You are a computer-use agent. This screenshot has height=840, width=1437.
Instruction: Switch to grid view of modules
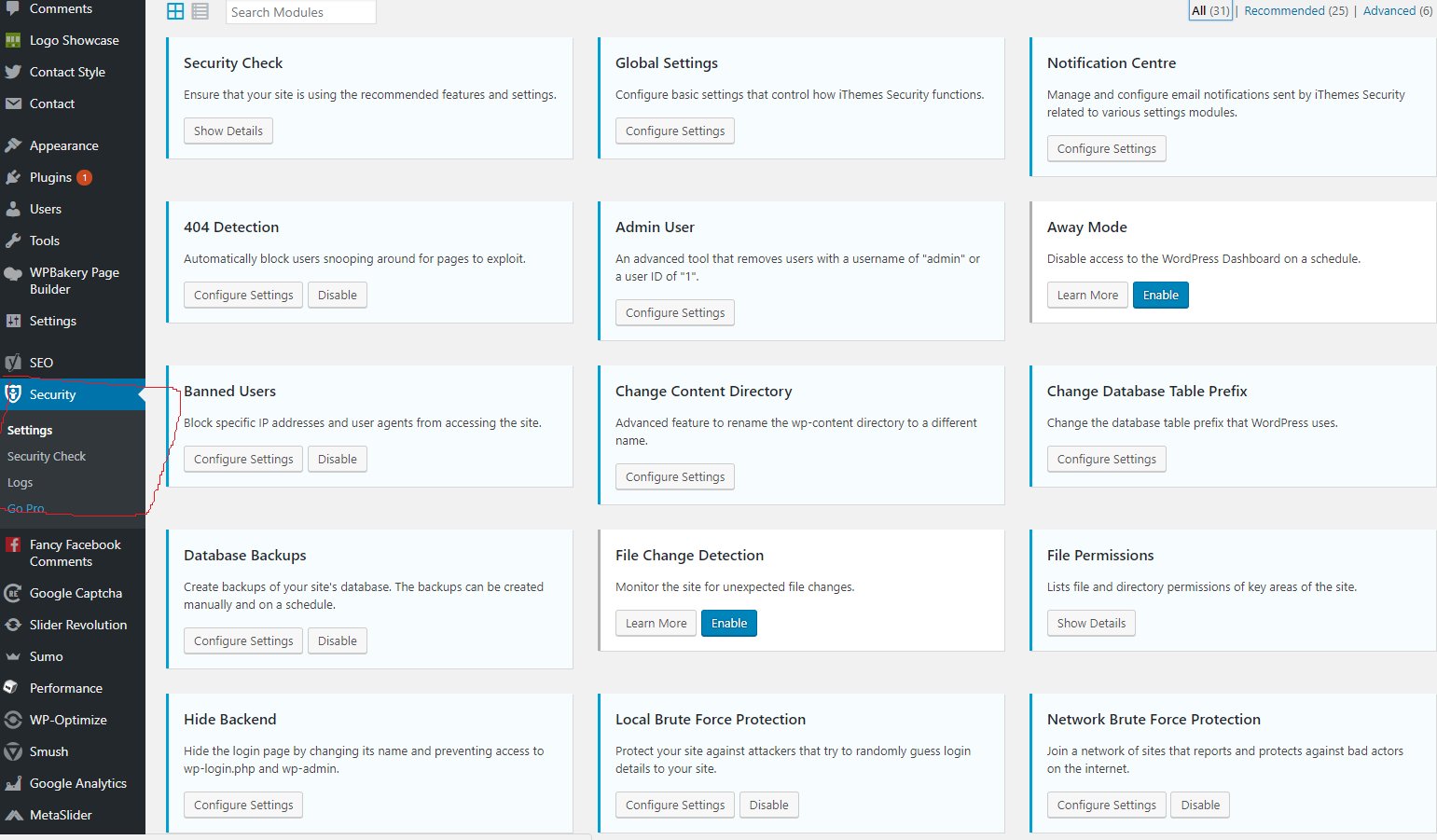click(x=175, y=11)
